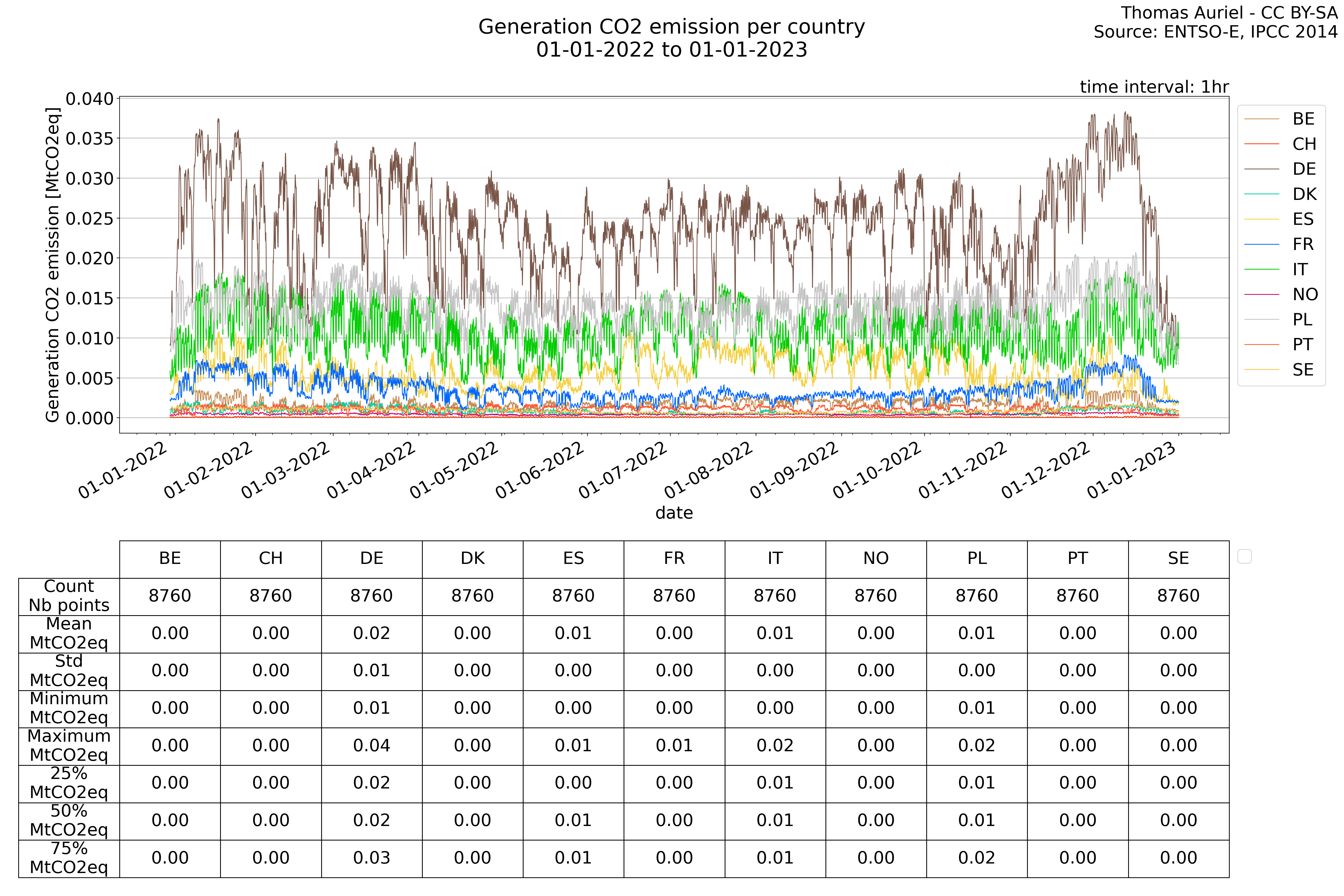This screenshot has width=1344, height=896.
Task: Click the Maximum MtCO2eq row label
Action: [x=69, y=746]
